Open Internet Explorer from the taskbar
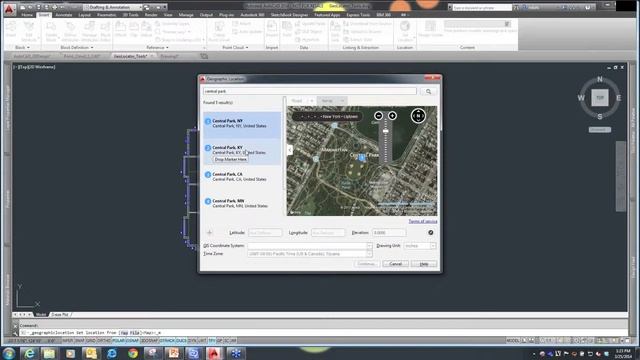640x360 pixels. 29,353
